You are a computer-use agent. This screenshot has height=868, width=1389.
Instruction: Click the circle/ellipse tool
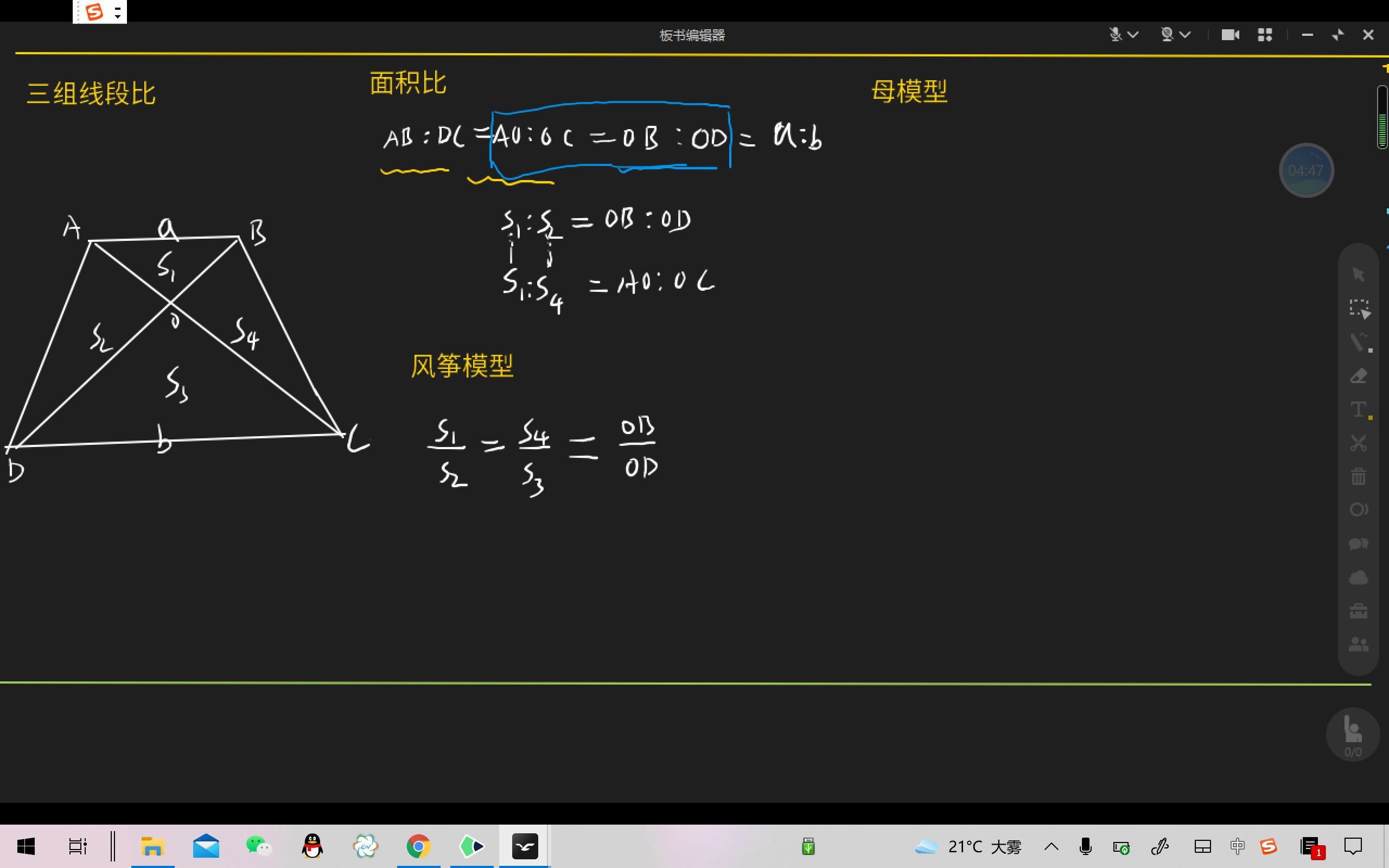[1358, 510]
